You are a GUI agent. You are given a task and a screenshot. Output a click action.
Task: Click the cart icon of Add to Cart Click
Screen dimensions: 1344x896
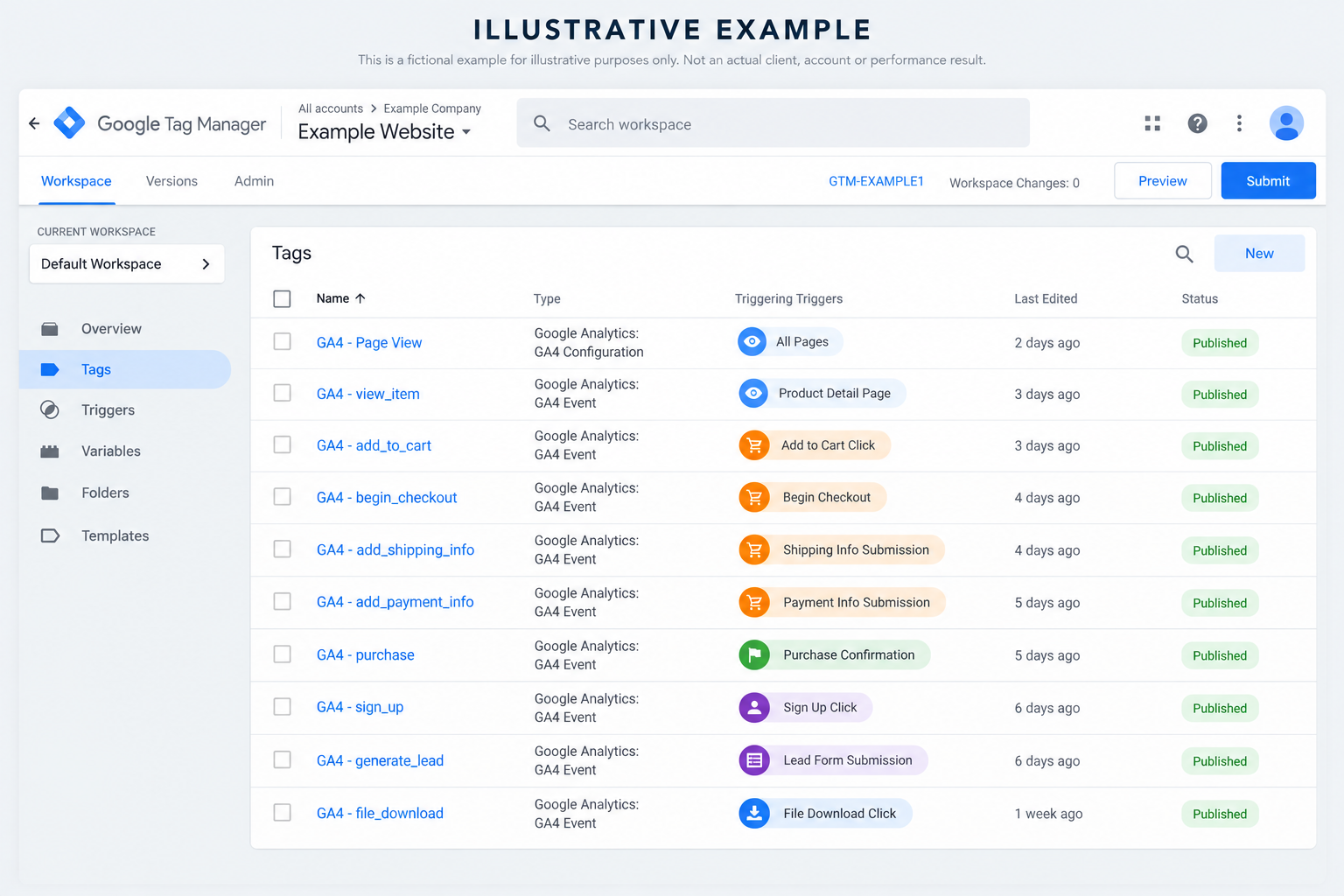[754, 445]
